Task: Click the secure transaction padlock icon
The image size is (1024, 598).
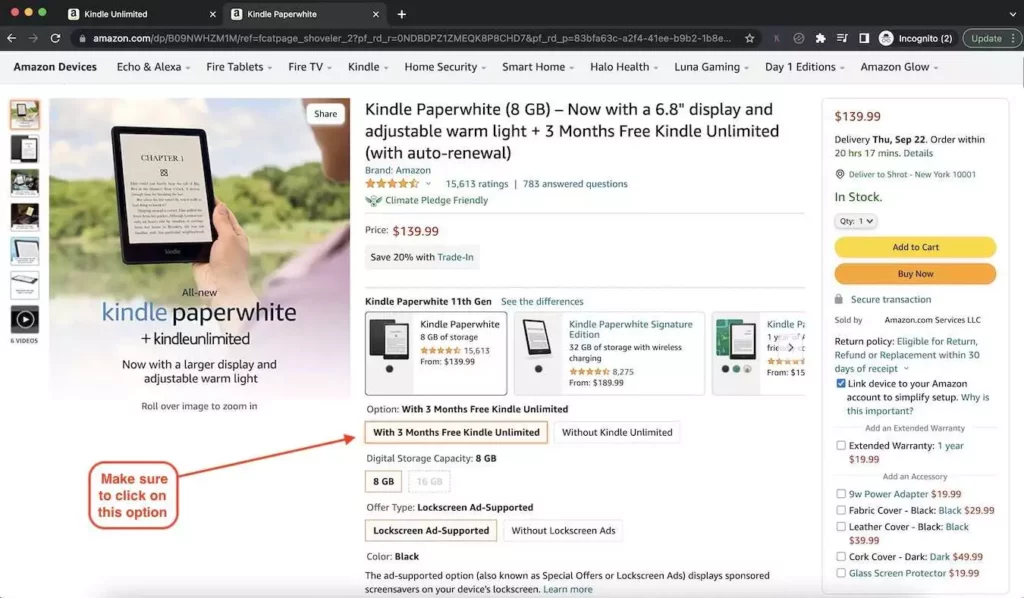Action: (839, 299)
